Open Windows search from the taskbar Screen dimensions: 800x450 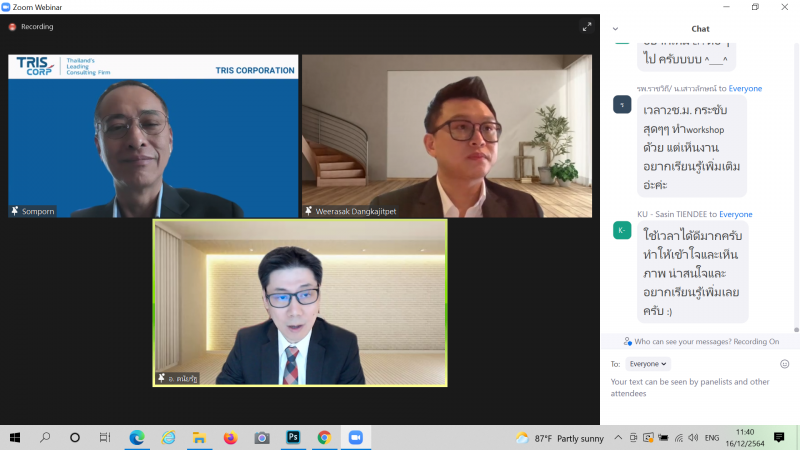tap(45, 438)
